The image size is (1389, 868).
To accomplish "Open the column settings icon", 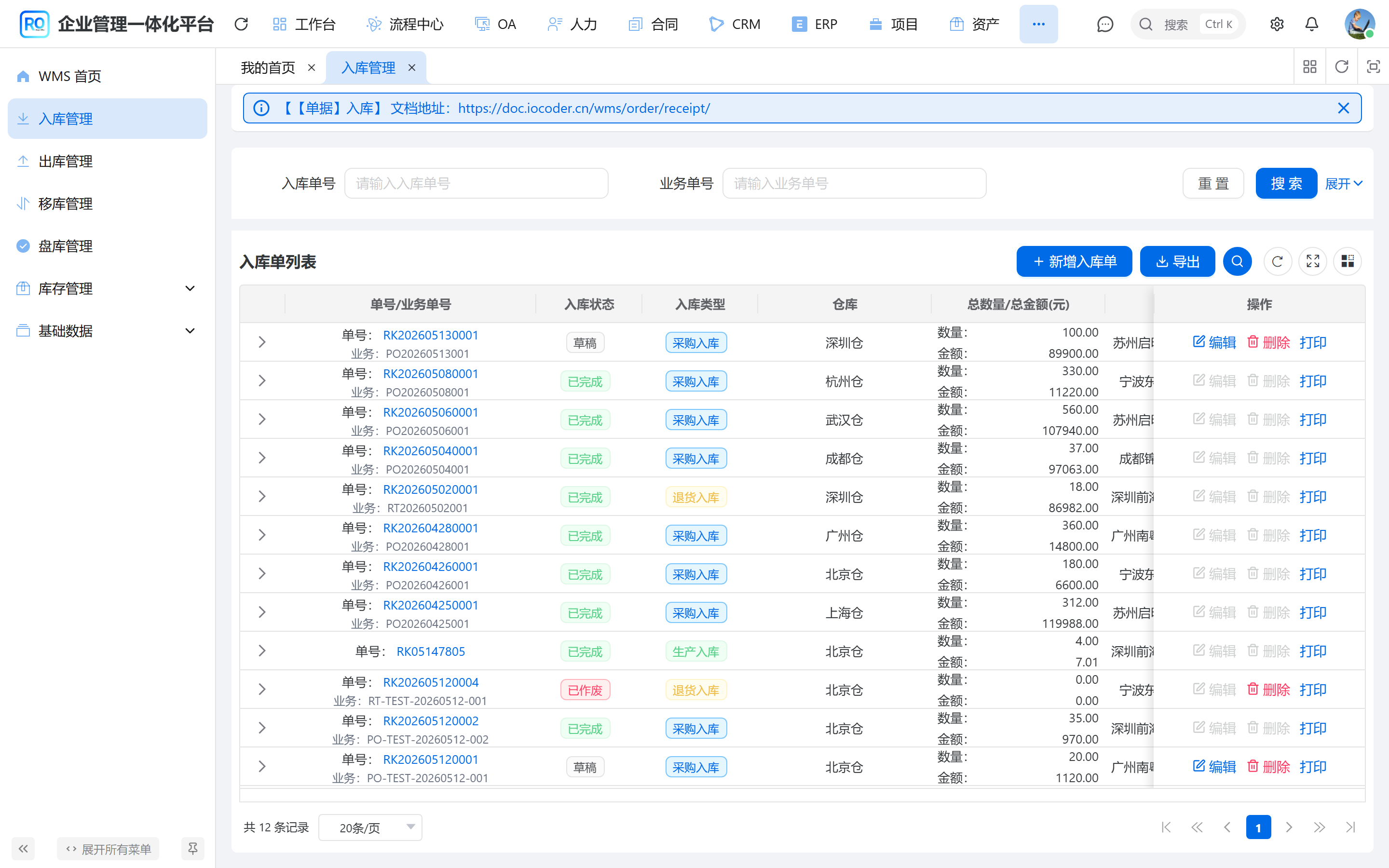I will tap(1348, 262).
